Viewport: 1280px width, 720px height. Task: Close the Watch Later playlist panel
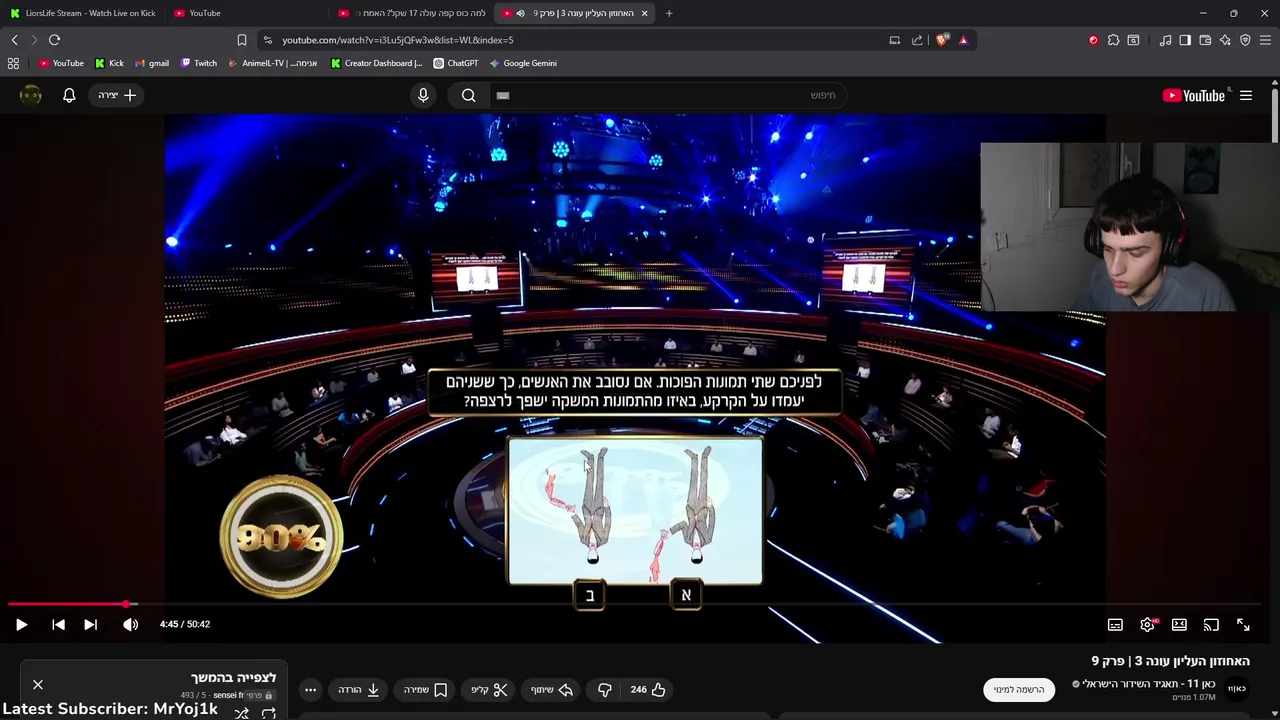(x=38, y=685)
